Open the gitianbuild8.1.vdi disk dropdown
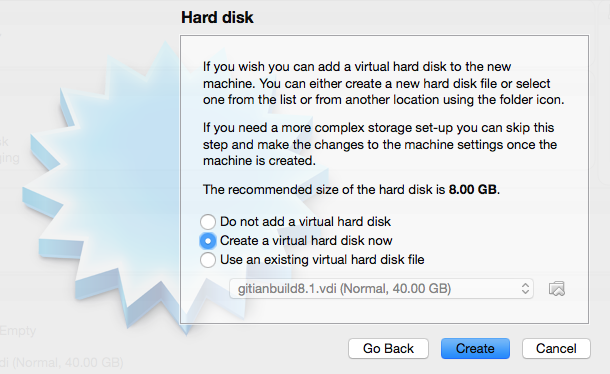The image size is (610, 374). pos(381,289)
